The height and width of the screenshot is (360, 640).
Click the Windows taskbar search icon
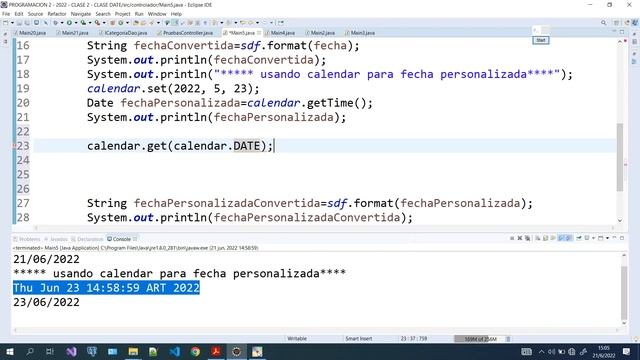30,351
